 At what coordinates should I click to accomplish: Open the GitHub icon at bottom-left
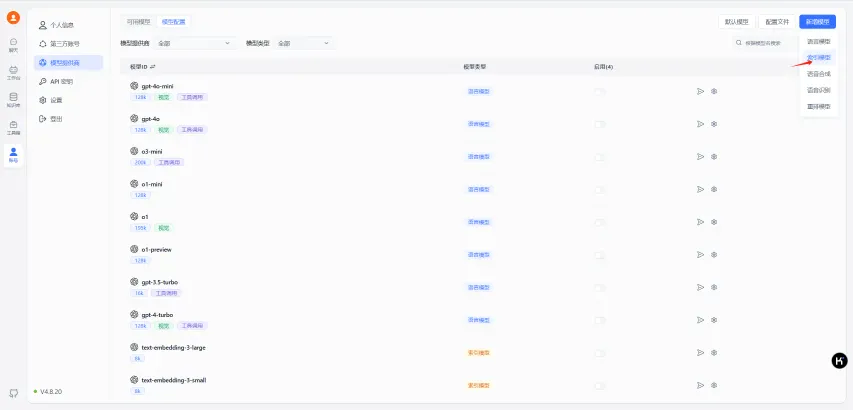pyautogui.click(x=14, y=393)
